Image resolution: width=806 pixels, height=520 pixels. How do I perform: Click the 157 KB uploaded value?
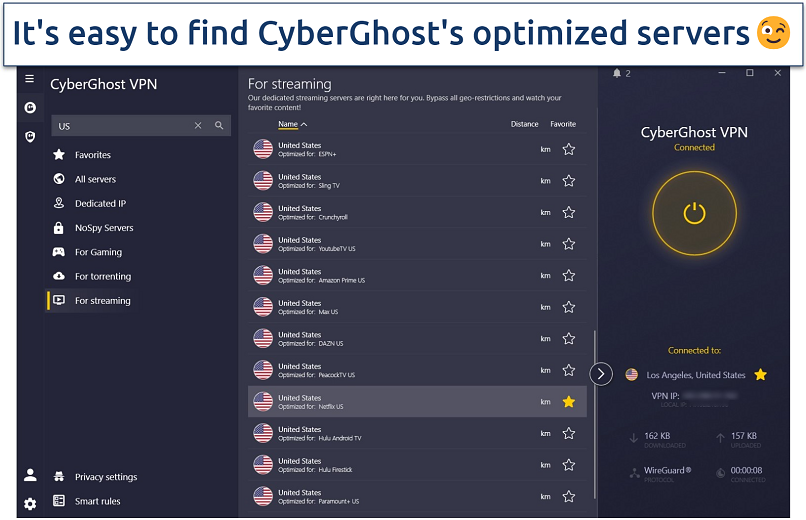[x=744, y=436]
